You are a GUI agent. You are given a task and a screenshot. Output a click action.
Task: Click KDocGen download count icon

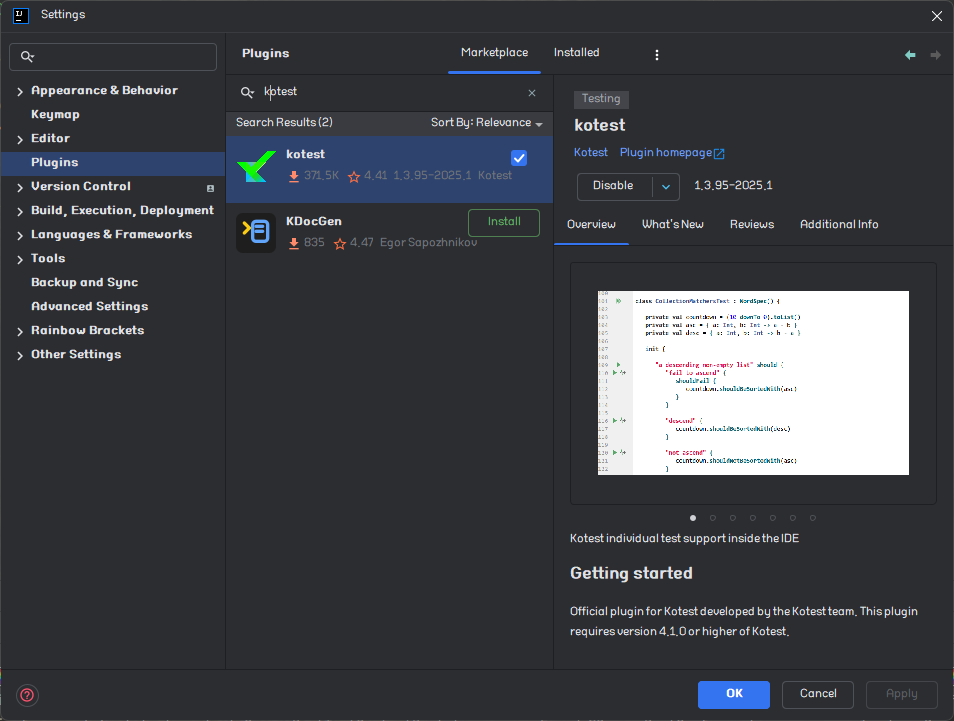click(x=293, y=243)
